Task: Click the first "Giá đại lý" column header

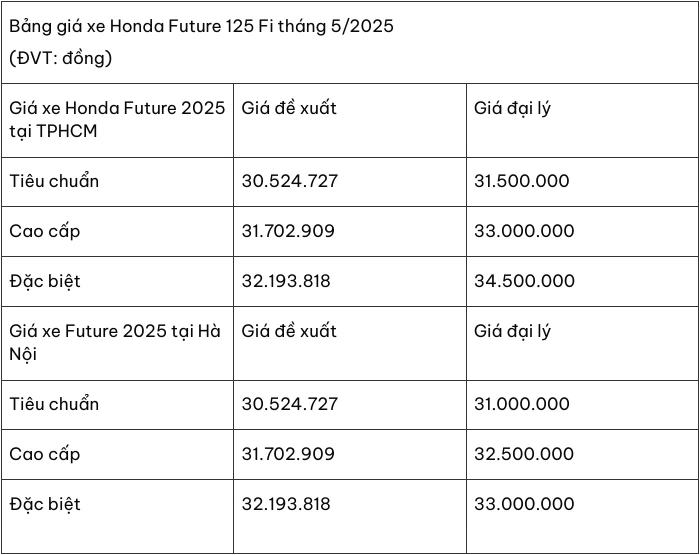Action: tap(512, 108)
